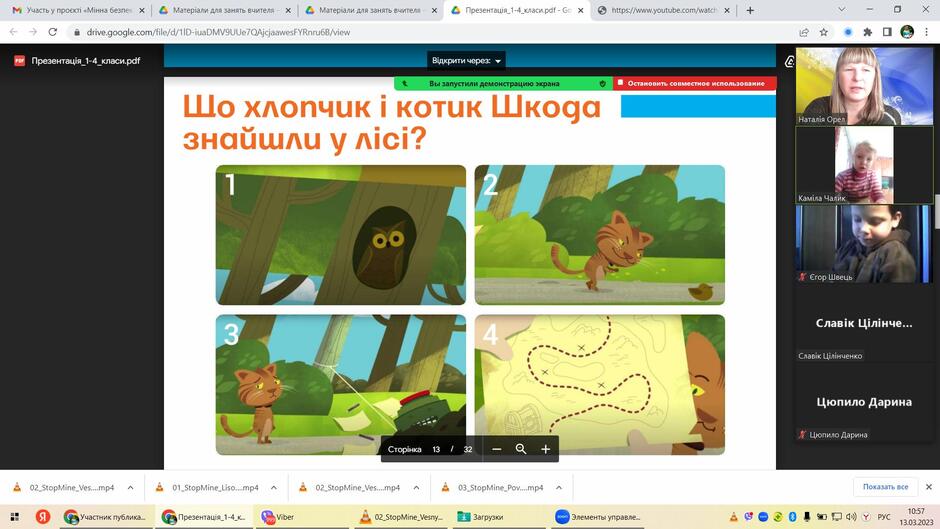Close the YouTube tab
Viewport: 940px width, 529px height.
tap(727, 10)
